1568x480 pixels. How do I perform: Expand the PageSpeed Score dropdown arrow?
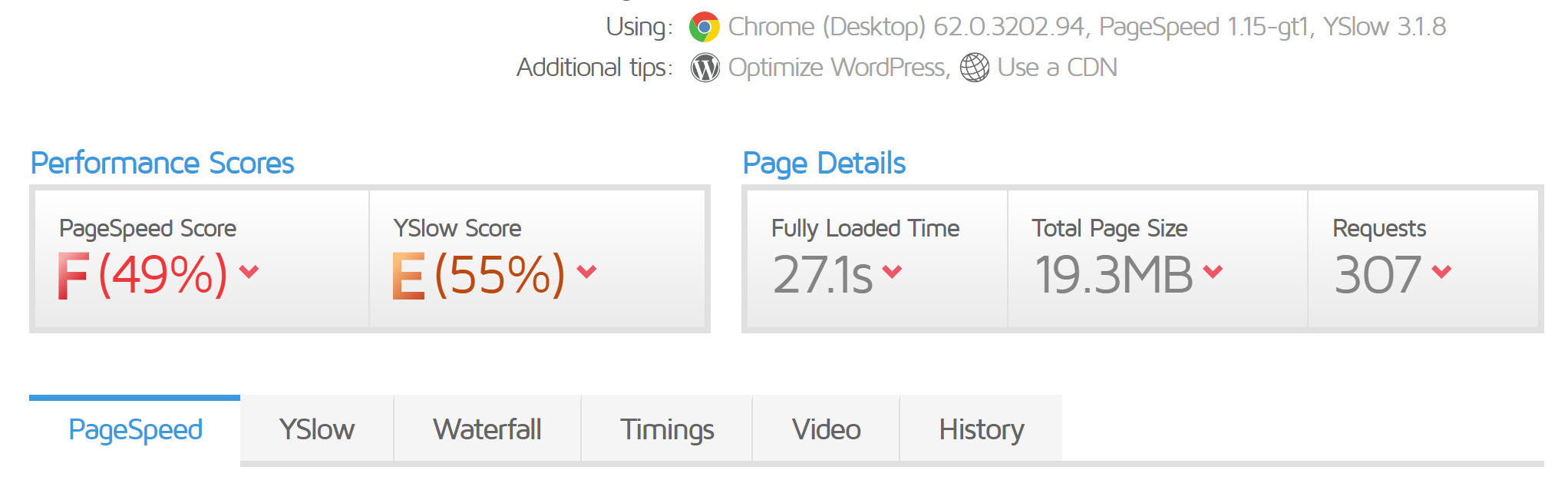(249, 271)
